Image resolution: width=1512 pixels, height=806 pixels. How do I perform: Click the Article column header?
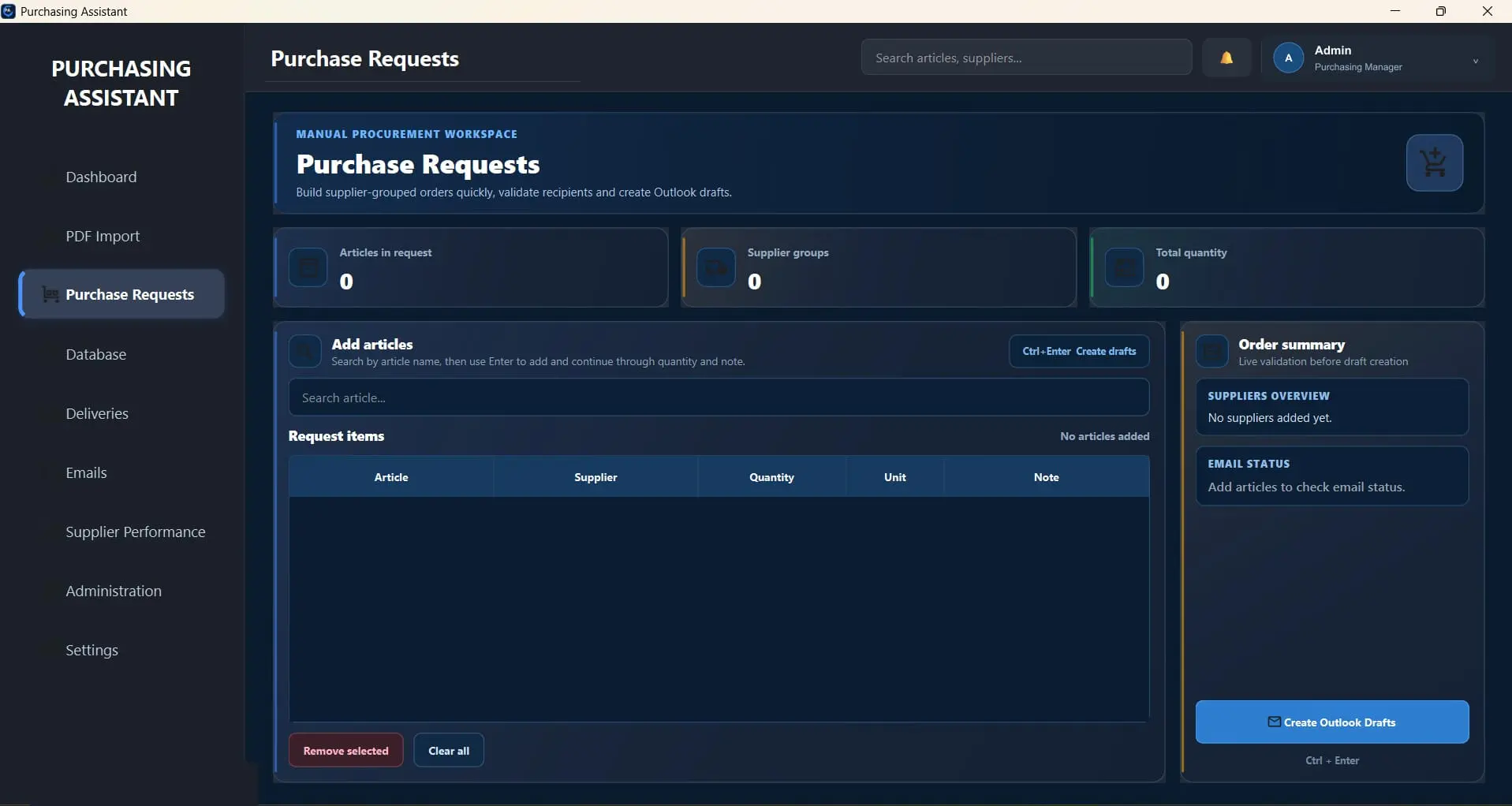(x=391, y=477)
